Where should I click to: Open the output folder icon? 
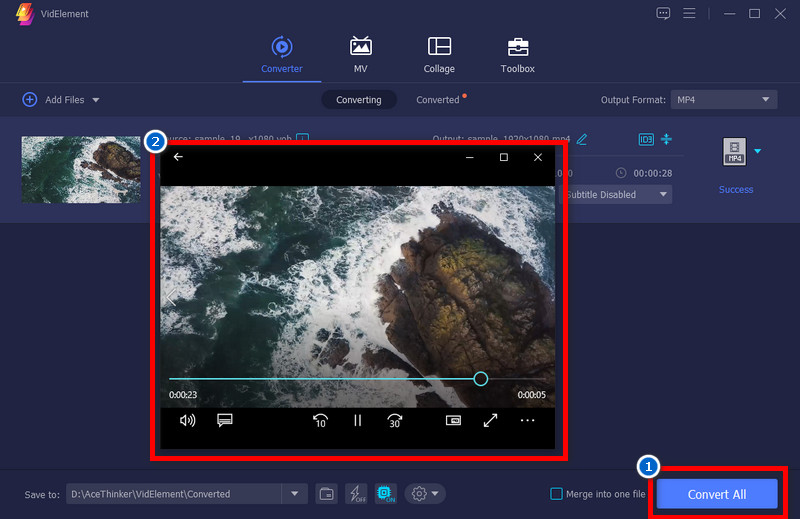(x=326, y=494)
